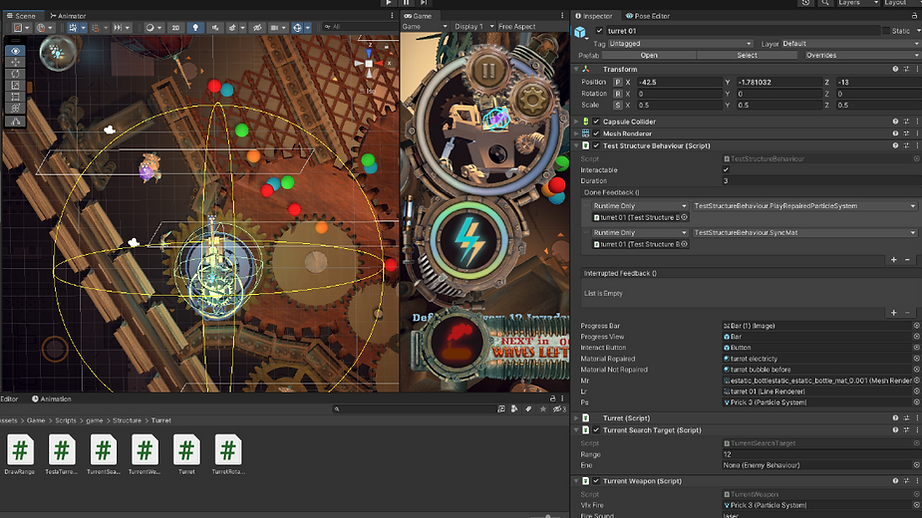Viewport: 922px width, 518px height.
Task: Switch to the Pose Editor tab
Action: [647, 16]
